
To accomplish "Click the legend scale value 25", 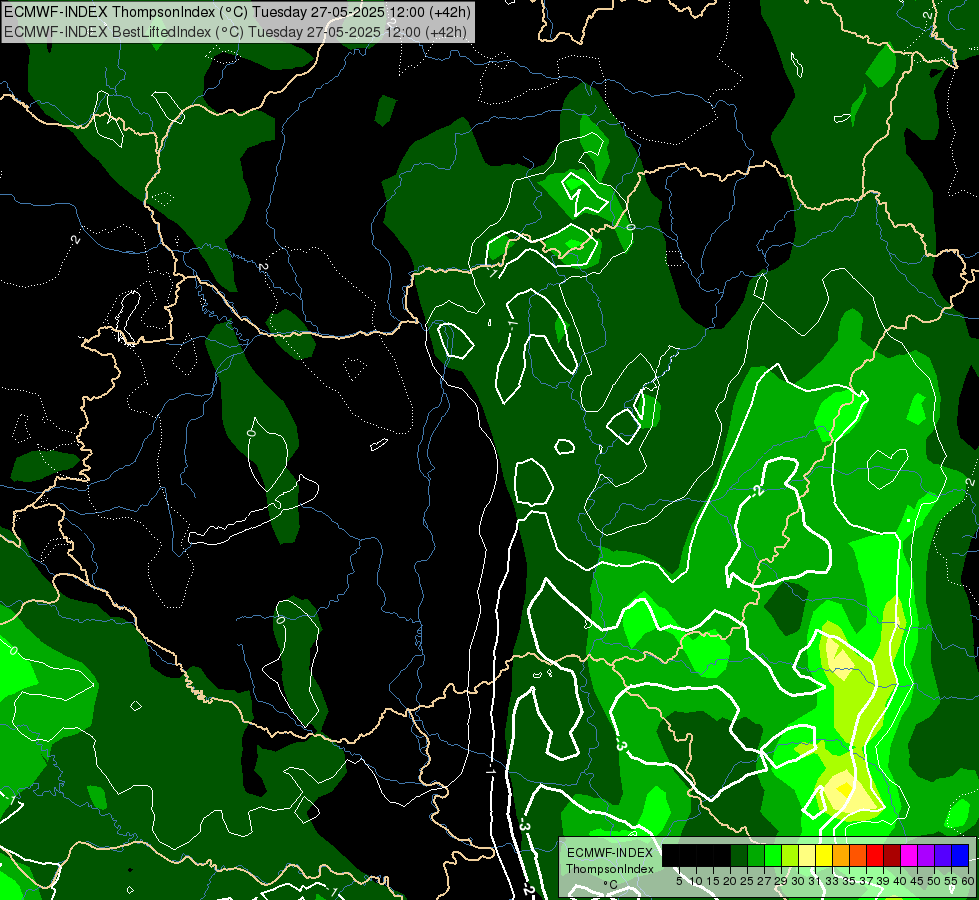I will (747, 881).
